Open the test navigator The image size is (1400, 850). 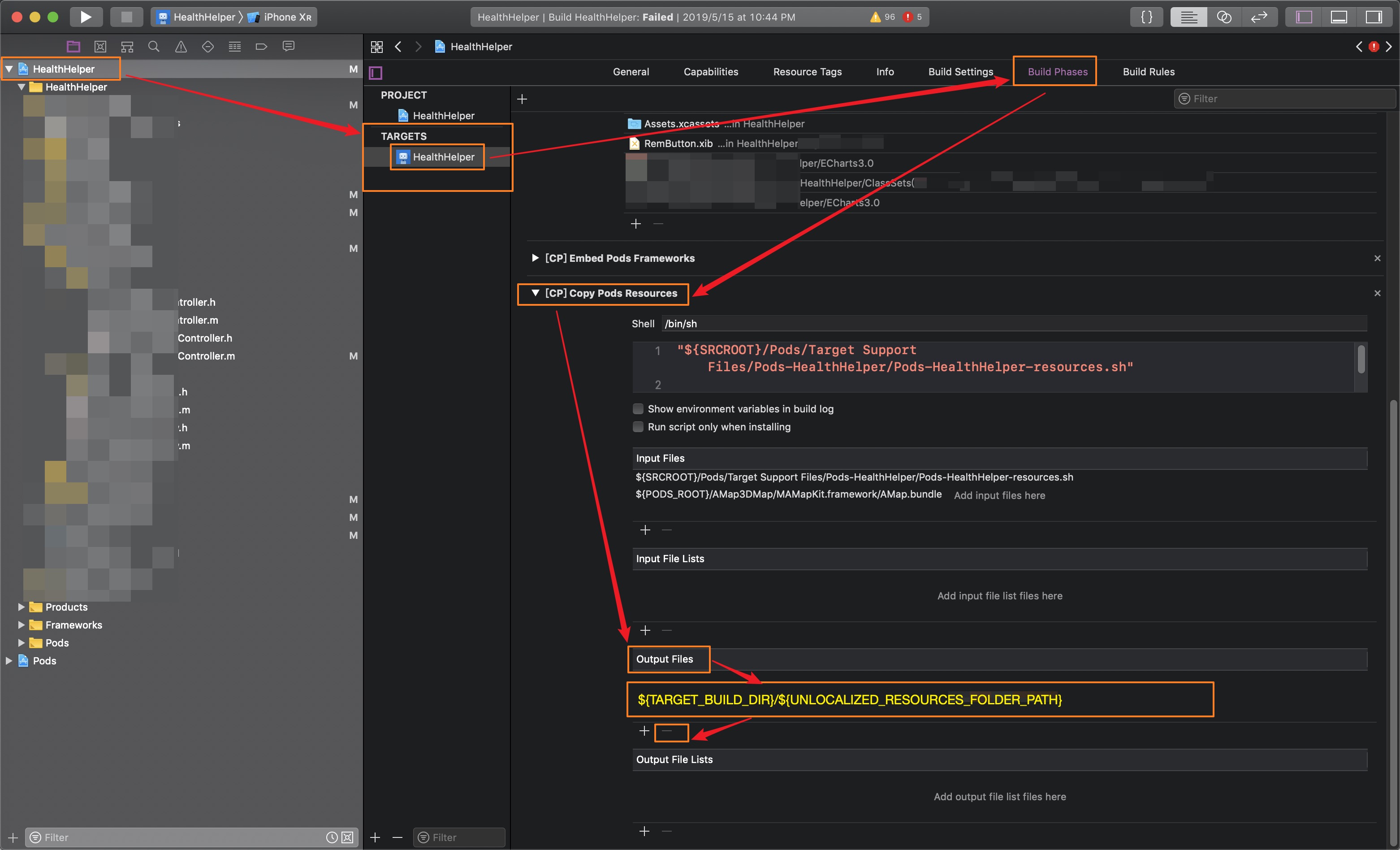point(208,47)
